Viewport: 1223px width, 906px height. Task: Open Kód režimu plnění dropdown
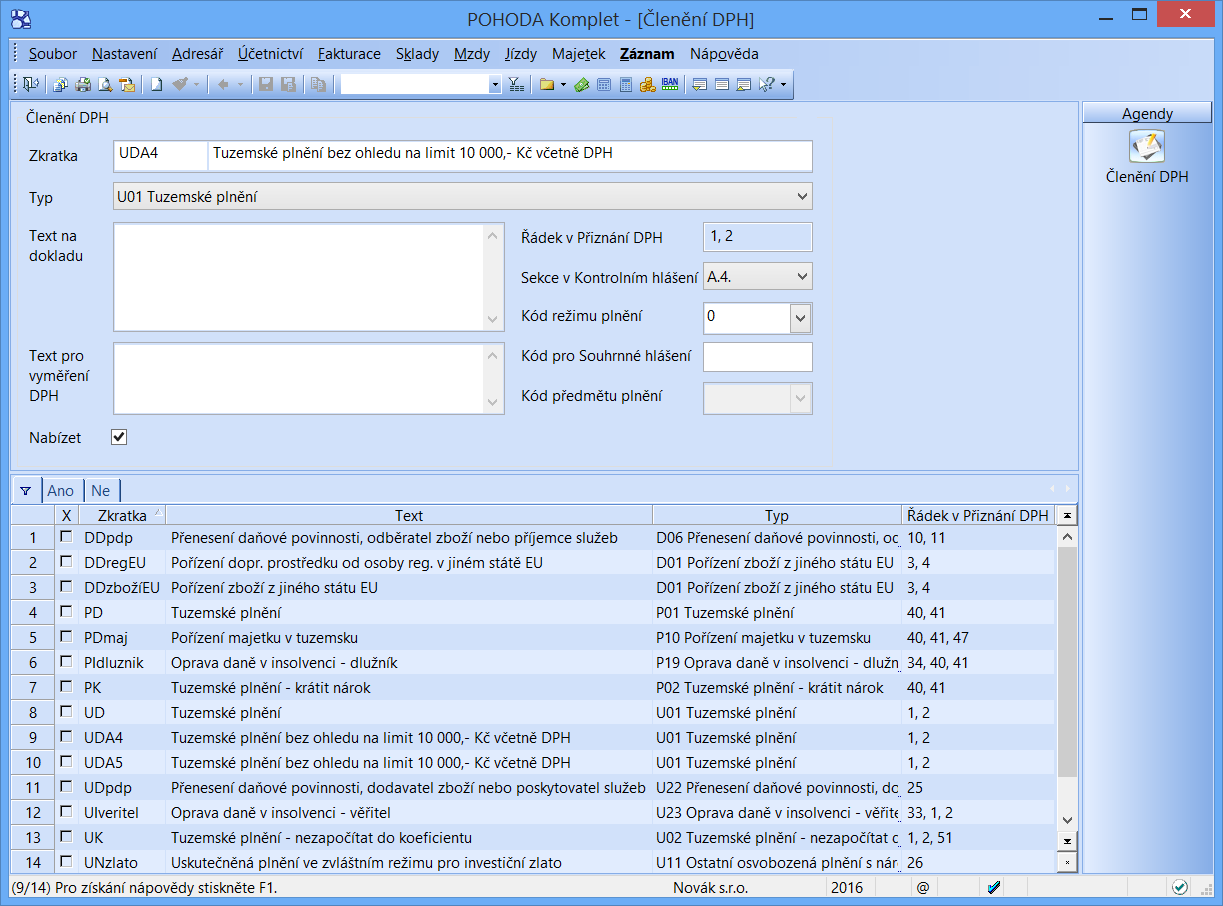800,318
